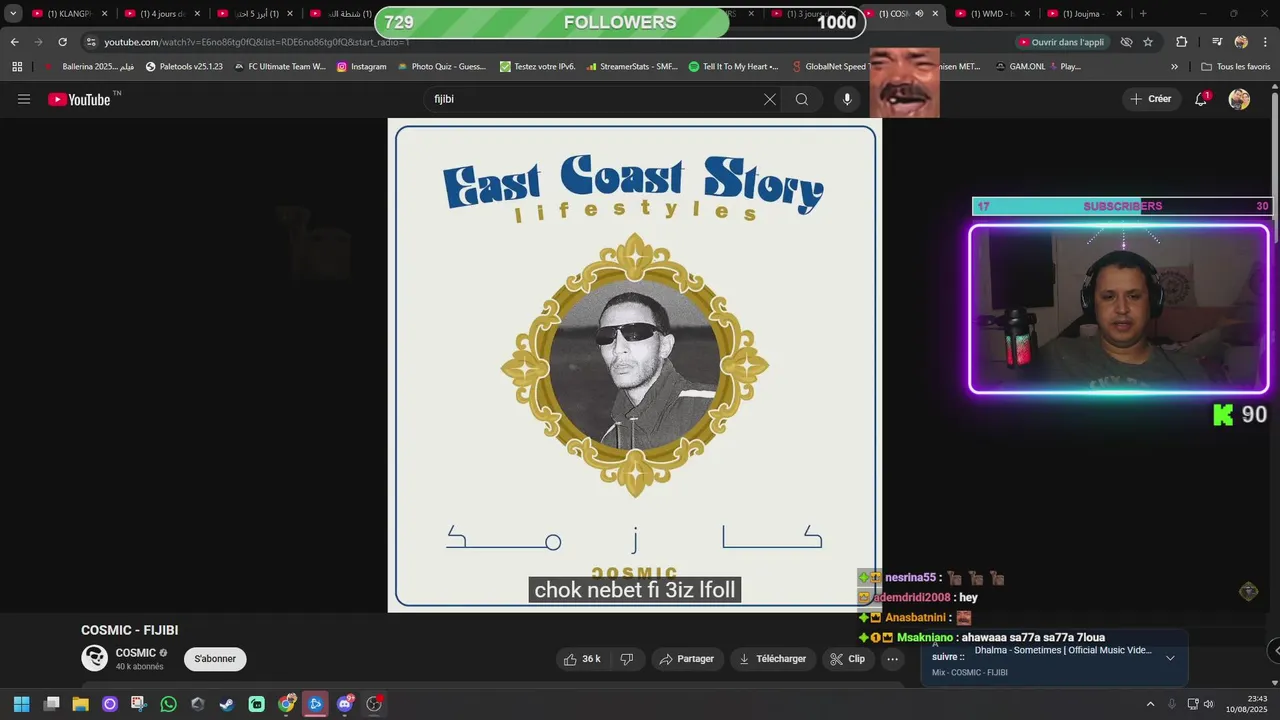Viewport: 1280px width, 720px height.
Task: Mute the playing COSMIC tab speaker icon
Action: point(919,14)
